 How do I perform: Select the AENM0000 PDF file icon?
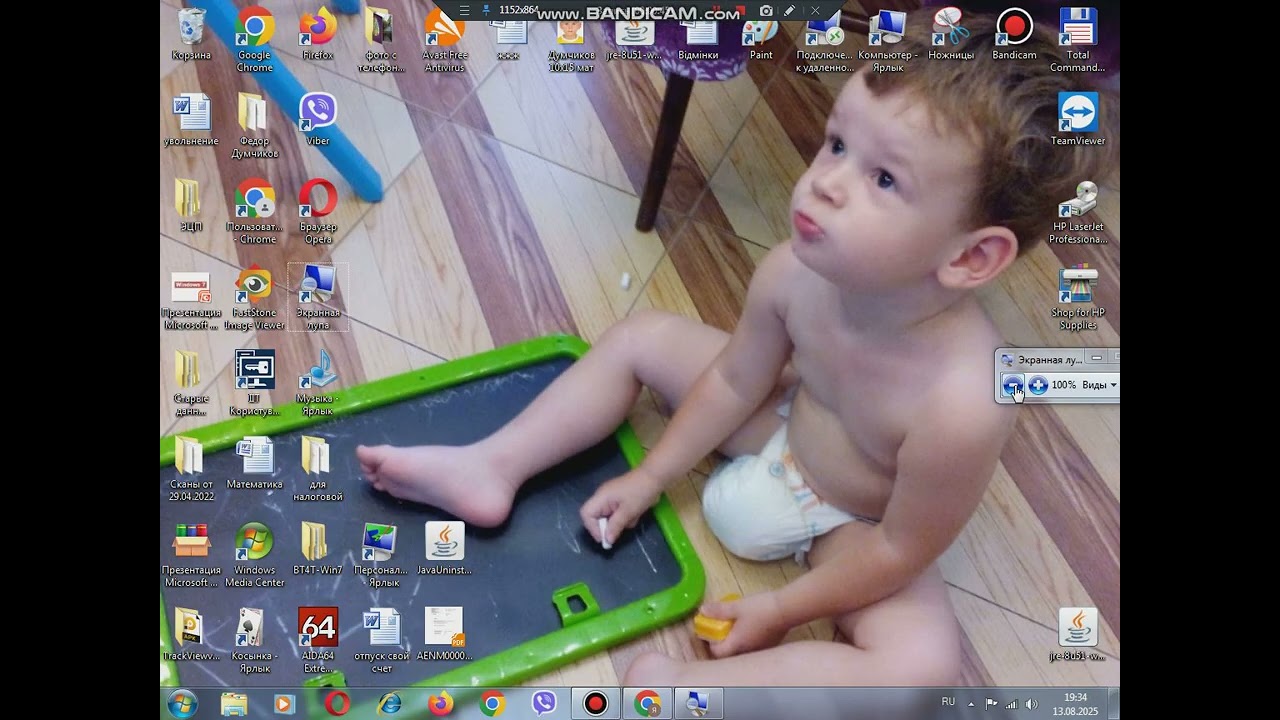[445, 635]
